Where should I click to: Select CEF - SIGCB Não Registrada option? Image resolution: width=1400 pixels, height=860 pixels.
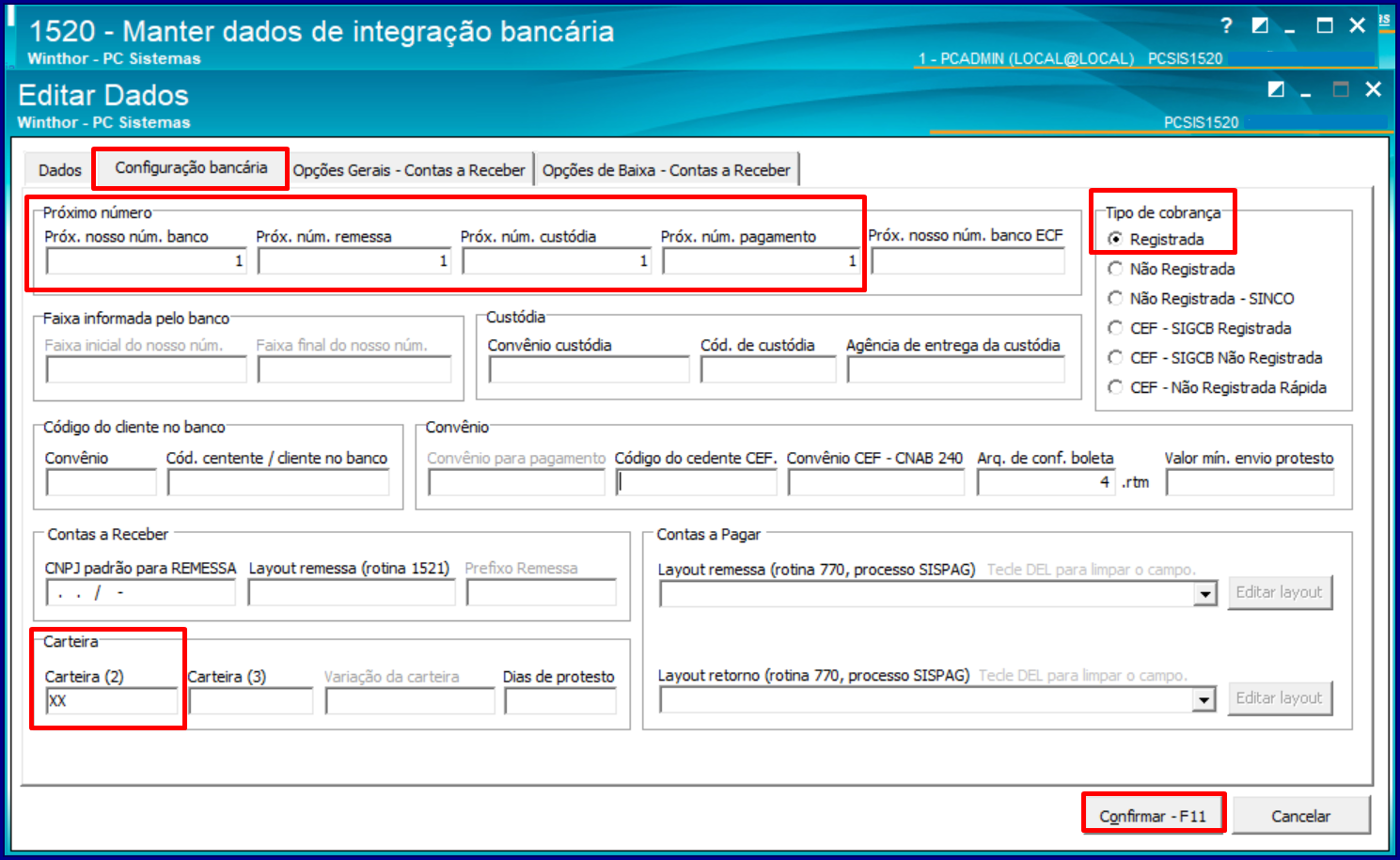click(x=1215, y=357)
